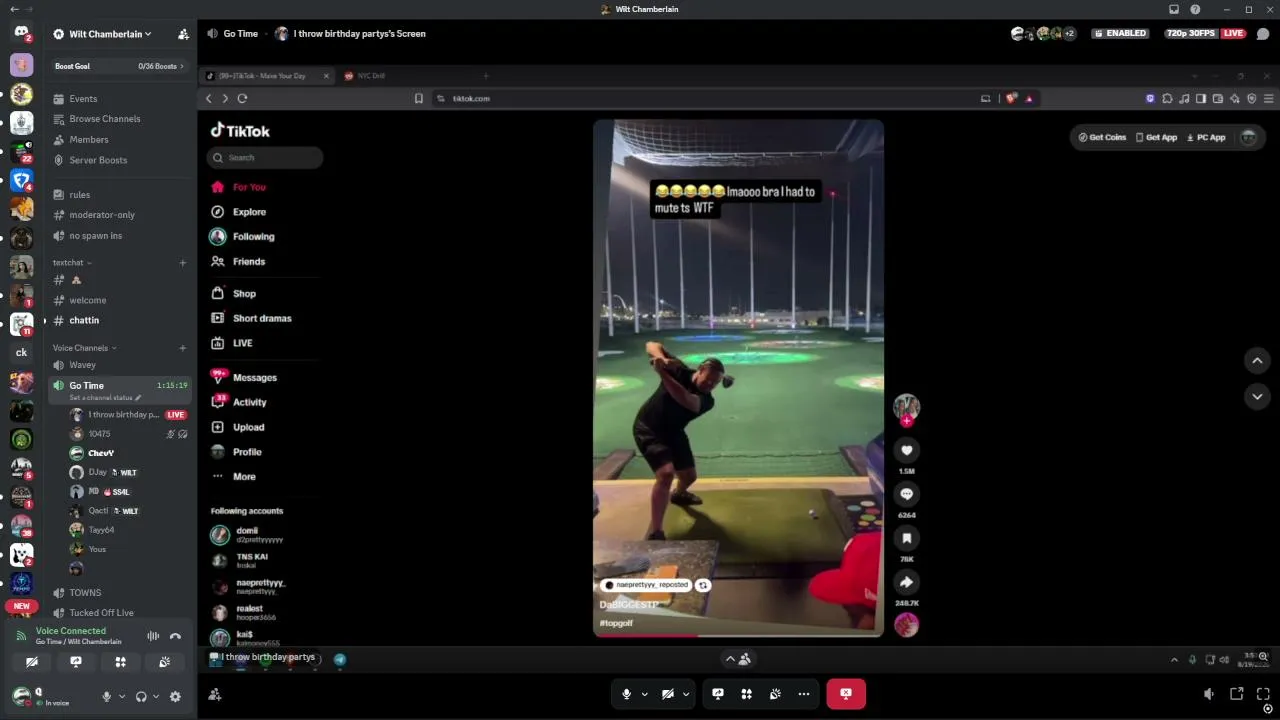Open Discord direct messages home icon
Screen dimensions: 1280x720
pyautogui.click(x=21, y=33)
